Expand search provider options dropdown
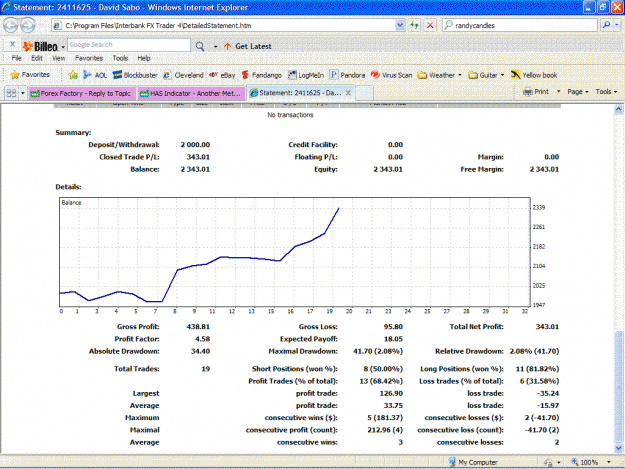 pyautogui.click(x=617, y=25)
